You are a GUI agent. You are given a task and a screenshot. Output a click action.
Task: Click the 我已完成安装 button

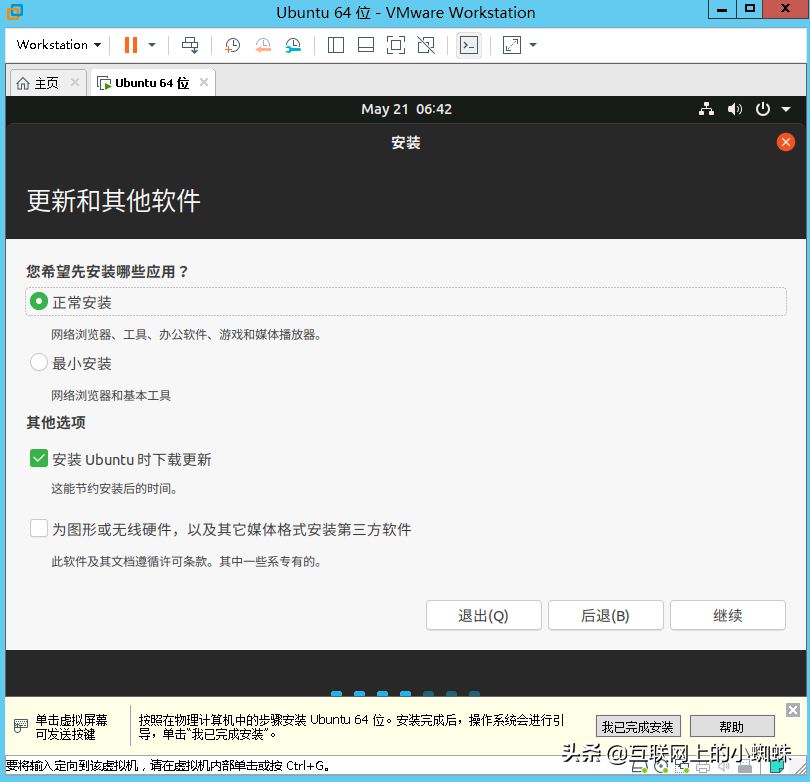tap(638, 726)
